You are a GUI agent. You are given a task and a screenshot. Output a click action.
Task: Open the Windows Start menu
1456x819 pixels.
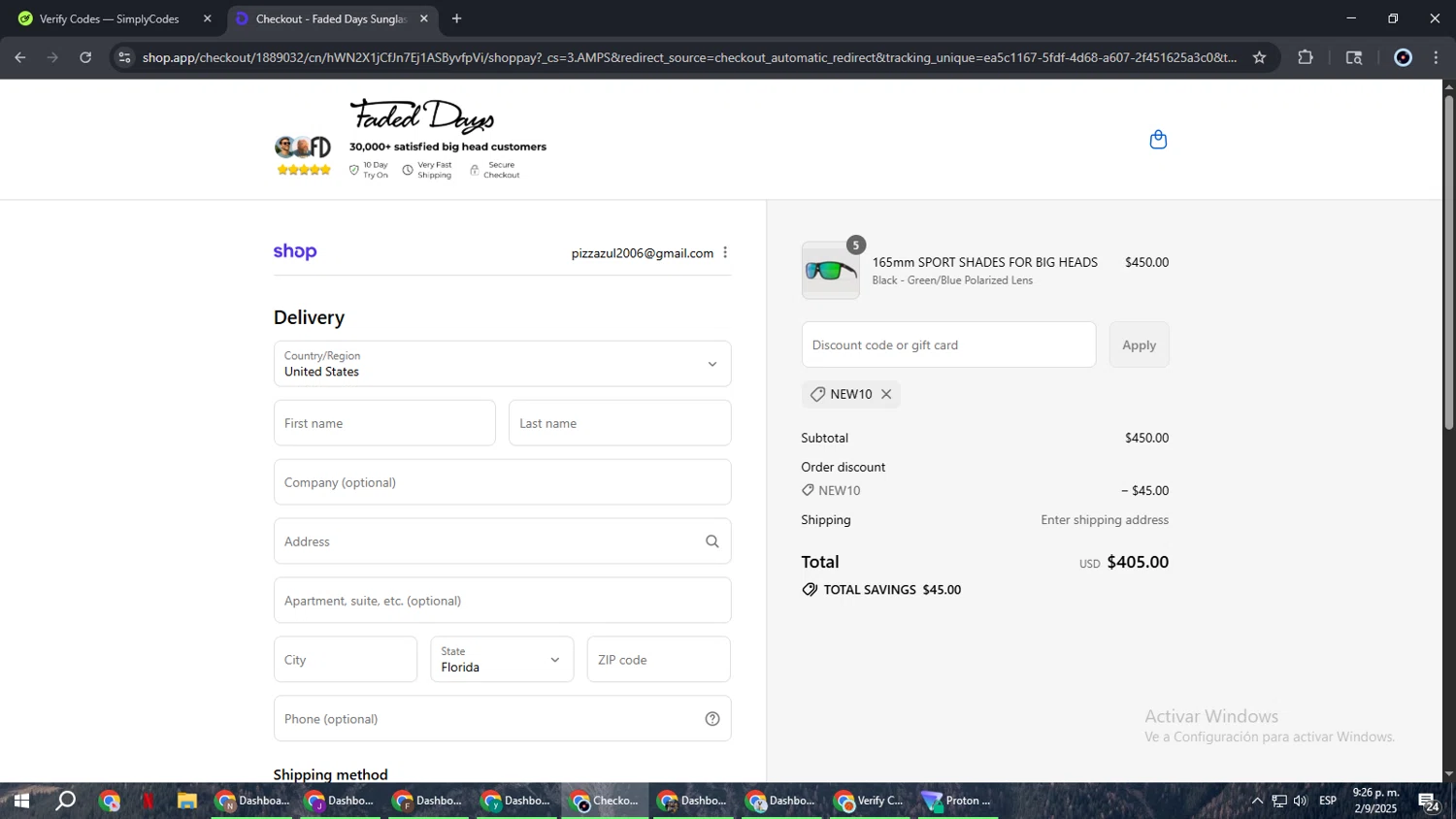(20, 801)
